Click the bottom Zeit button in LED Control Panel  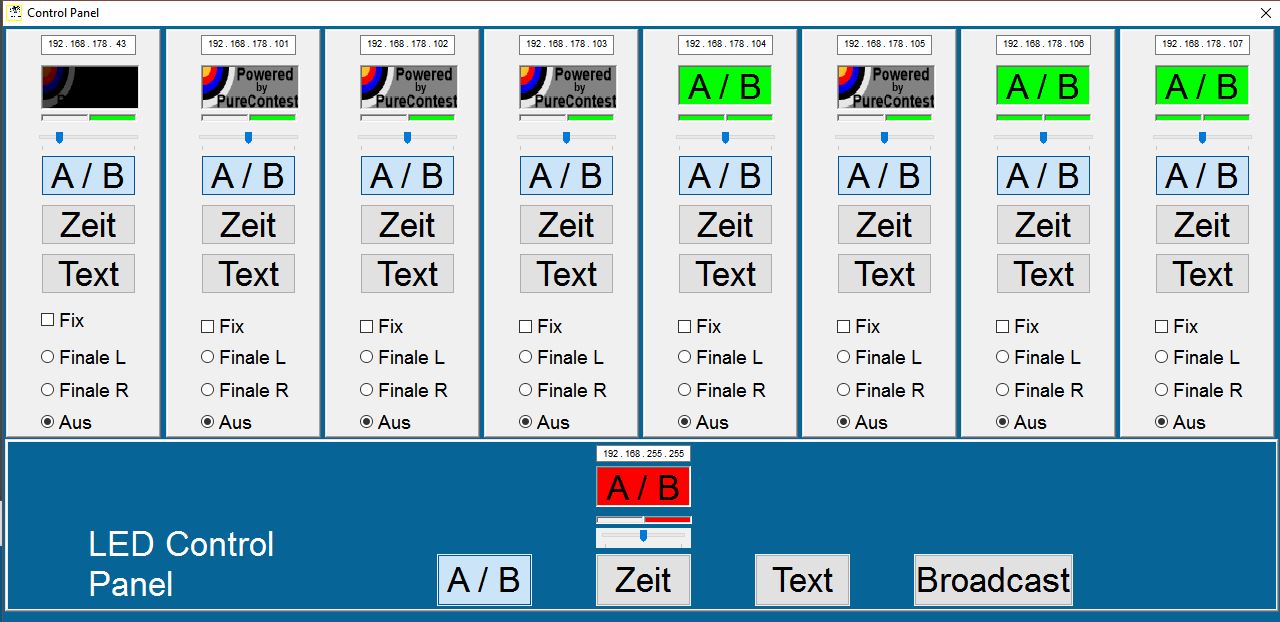(643, 580)
